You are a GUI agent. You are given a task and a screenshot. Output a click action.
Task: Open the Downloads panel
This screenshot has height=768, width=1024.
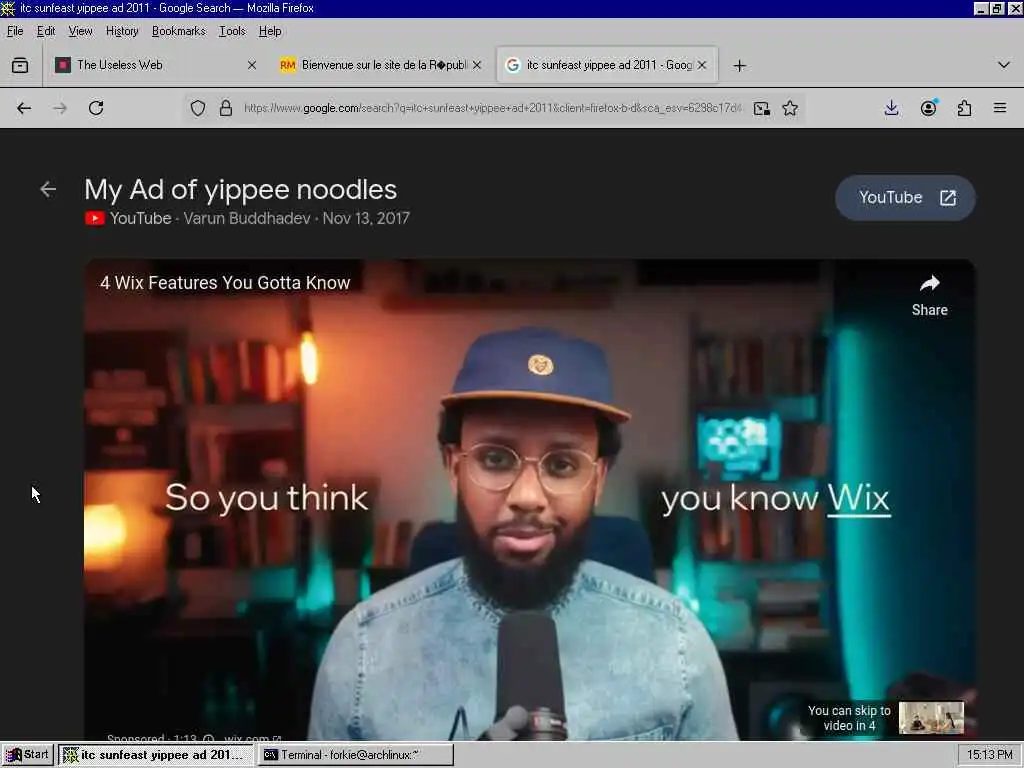pyautogui.click(x=891, y=108)
